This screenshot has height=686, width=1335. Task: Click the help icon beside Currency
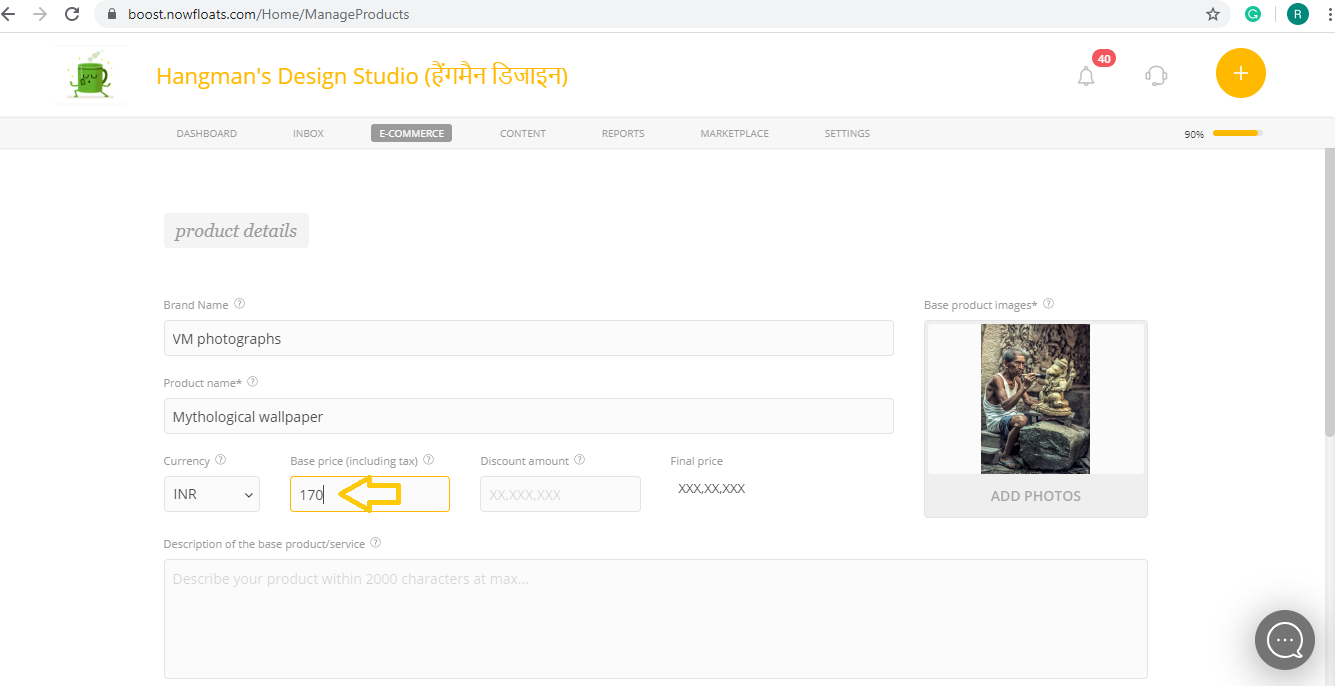click(221, 460)
